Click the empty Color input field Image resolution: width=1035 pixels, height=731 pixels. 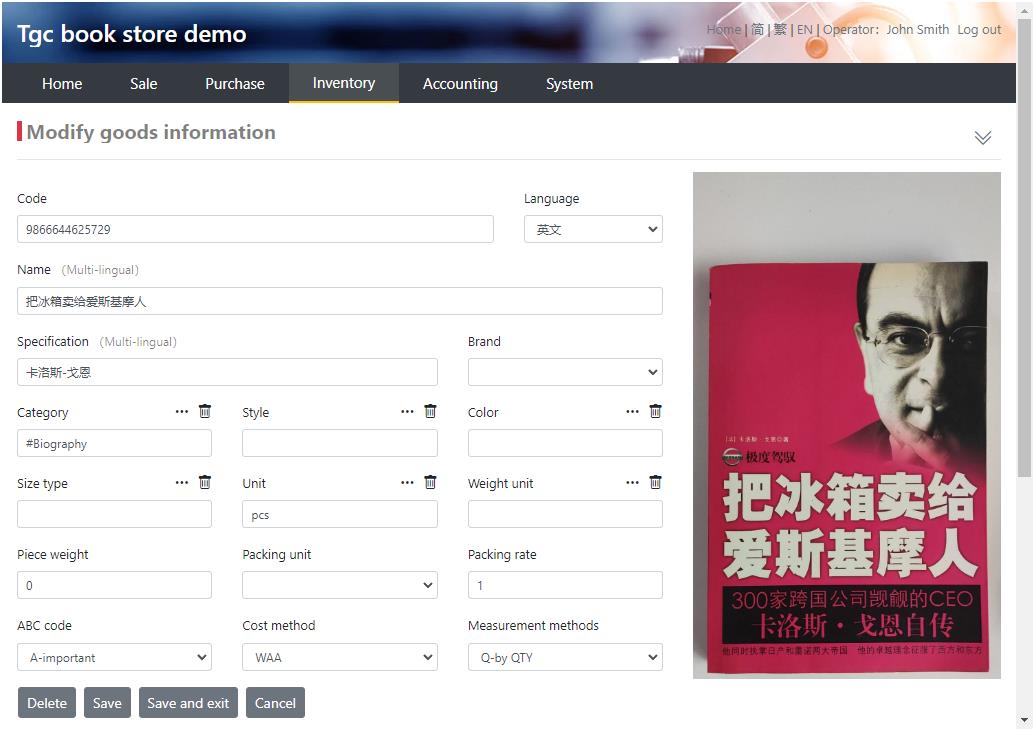[565, 443]
